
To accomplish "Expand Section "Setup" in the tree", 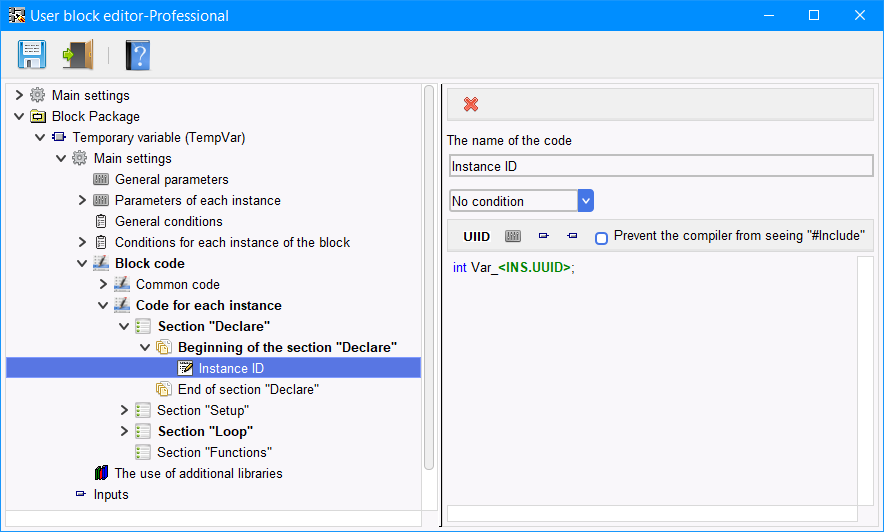I will coord(124,410).
